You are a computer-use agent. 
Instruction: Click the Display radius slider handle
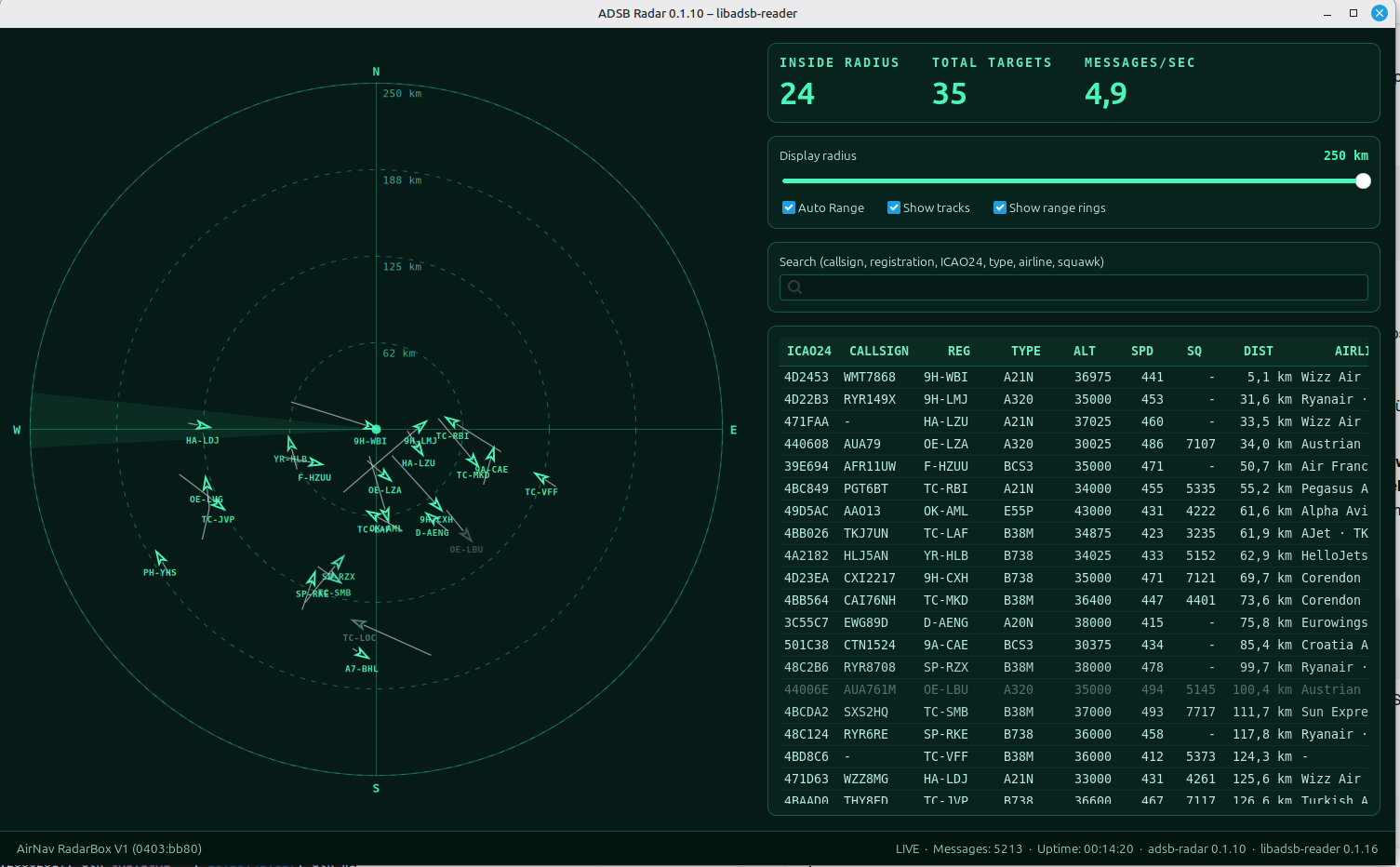tap(1363, 181)
